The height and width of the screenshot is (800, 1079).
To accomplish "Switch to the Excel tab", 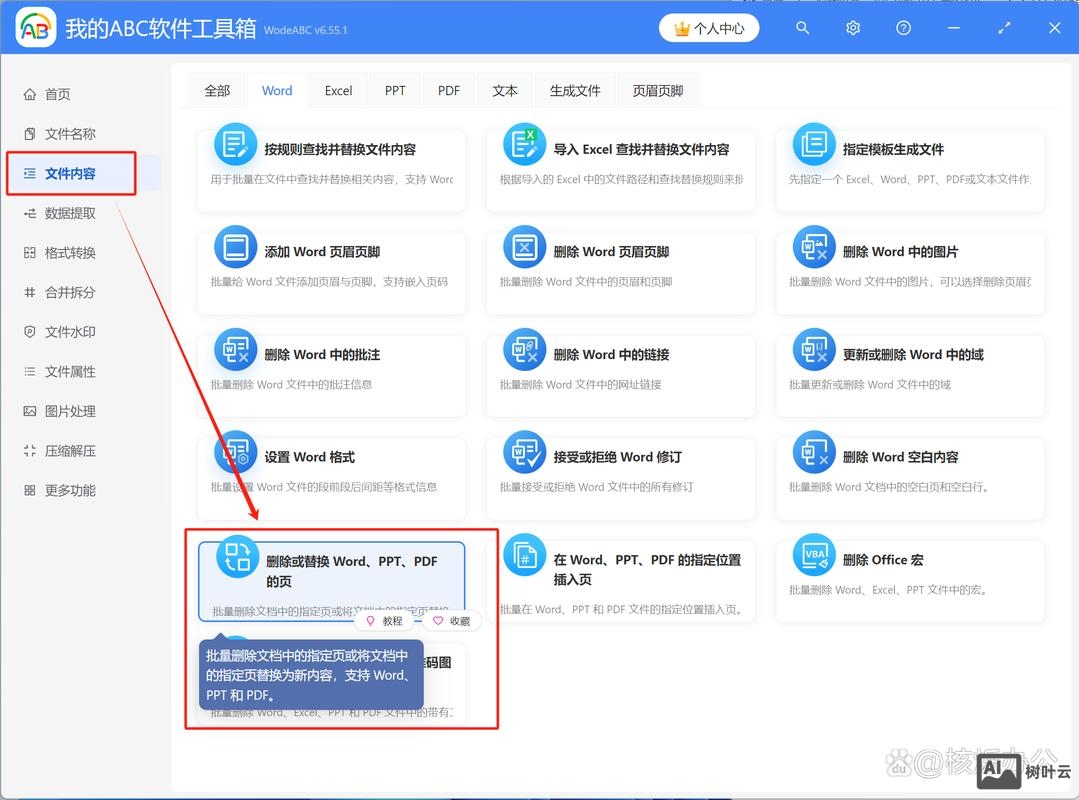I will pyautogui.click(x=338, y=91).
